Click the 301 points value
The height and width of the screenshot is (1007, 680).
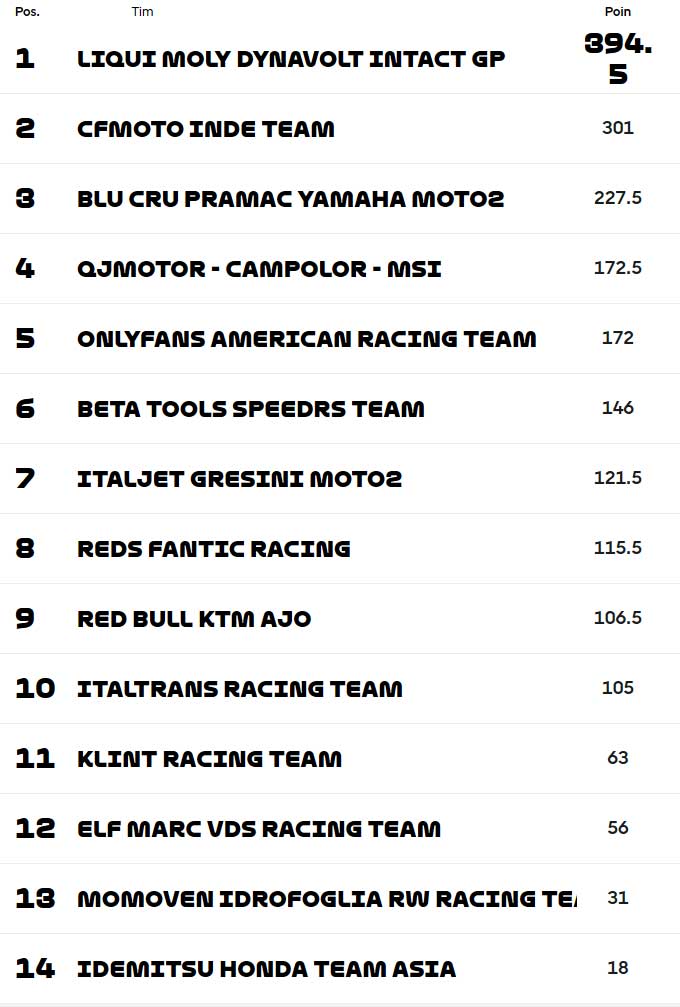pyautogui.click(x=618, y=128)
